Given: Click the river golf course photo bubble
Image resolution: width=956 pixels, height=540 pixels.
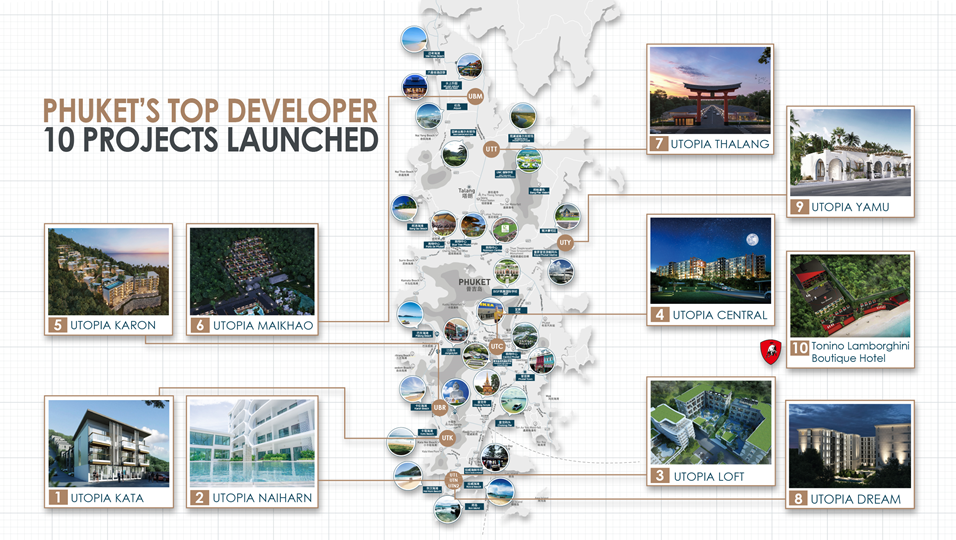Looking at the screenshot, I should (x=523, y=116).
